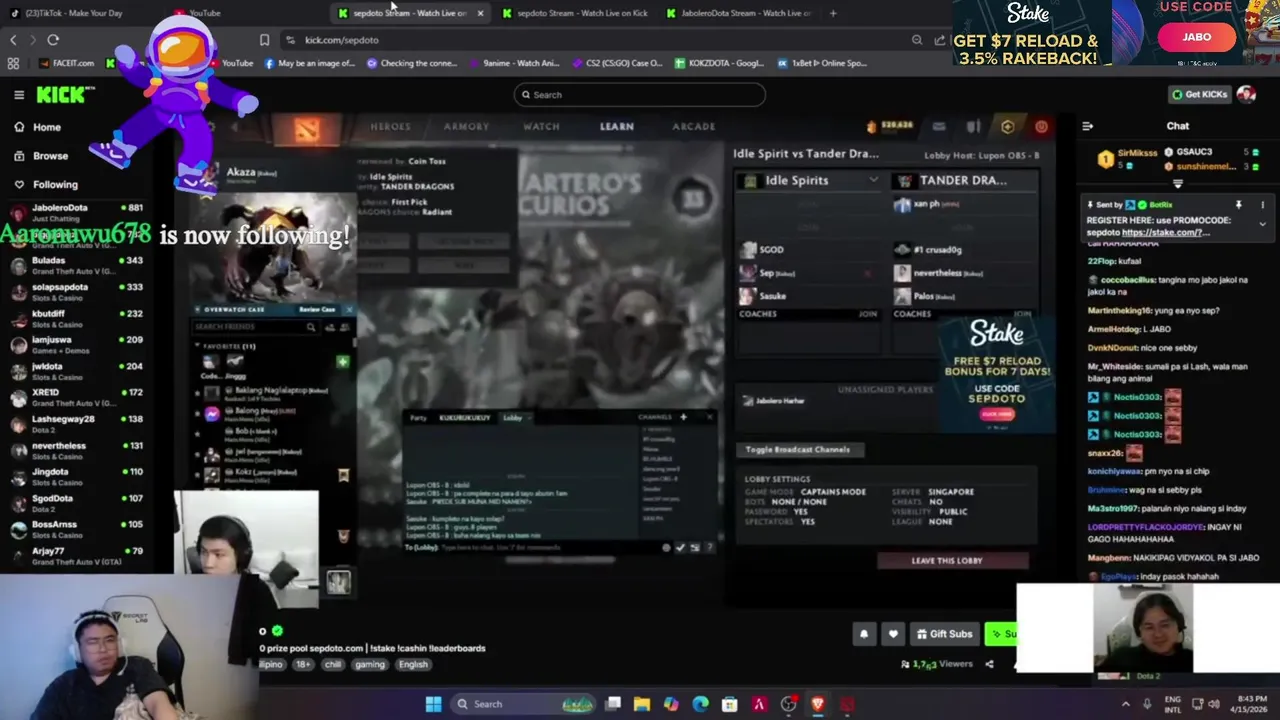Click the Stake SEPDOTO ad banner
The height and width of the screenshot is (720, 1280).
click(997, 374)
